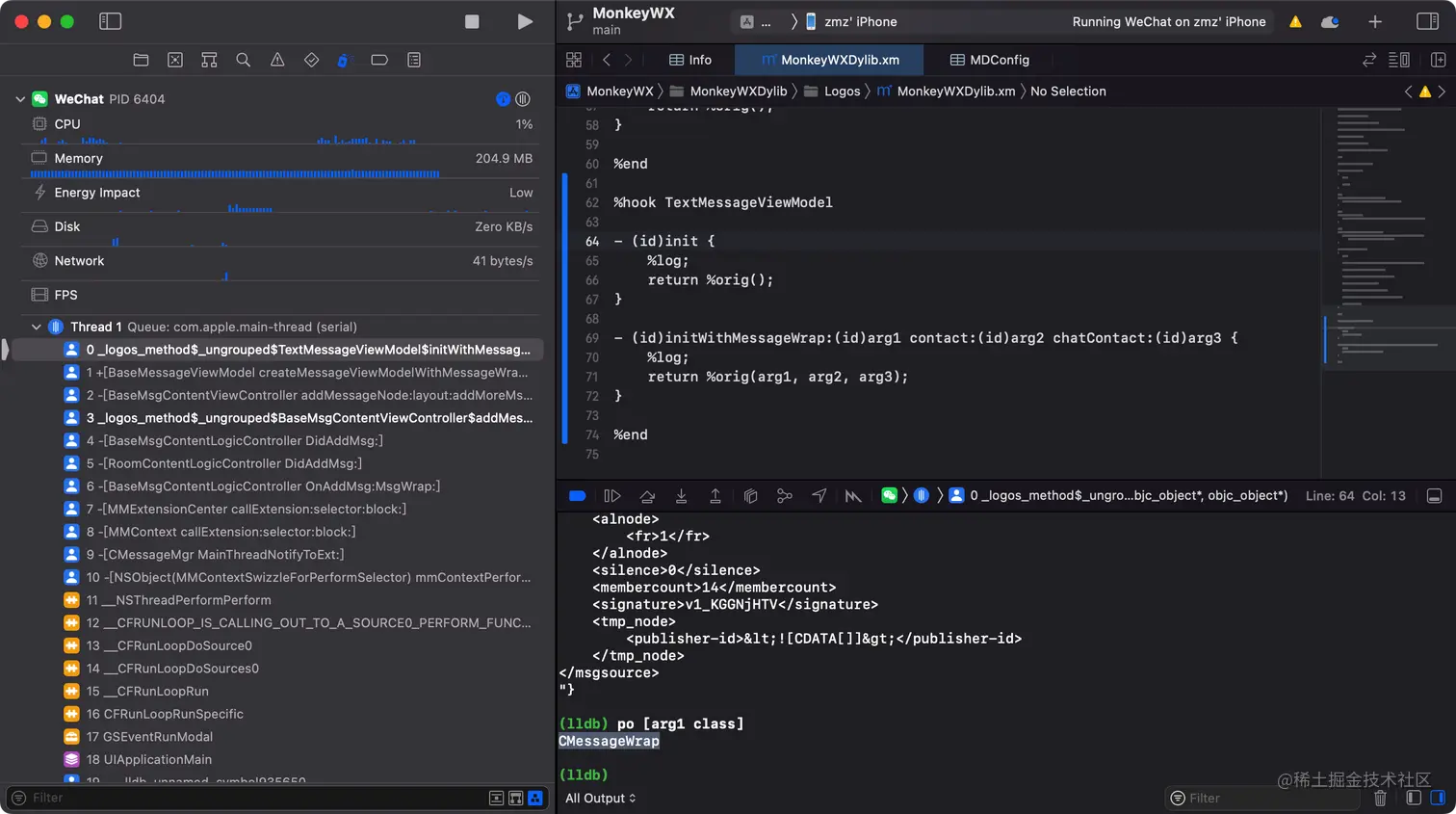Open the scheme selector dropdown
The image size is (1456, 814).
point(756,21)
